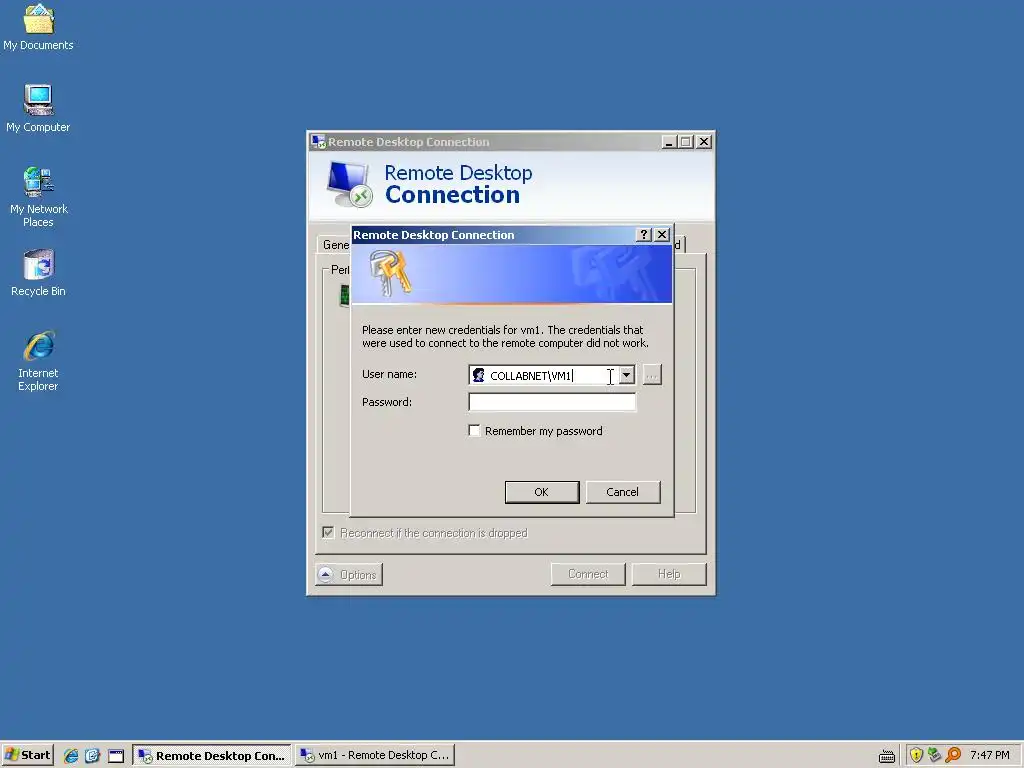Viewport: 1024px width, 768px height.
Task: Click the 7:47 PM clock
Action: coord(989,755)
